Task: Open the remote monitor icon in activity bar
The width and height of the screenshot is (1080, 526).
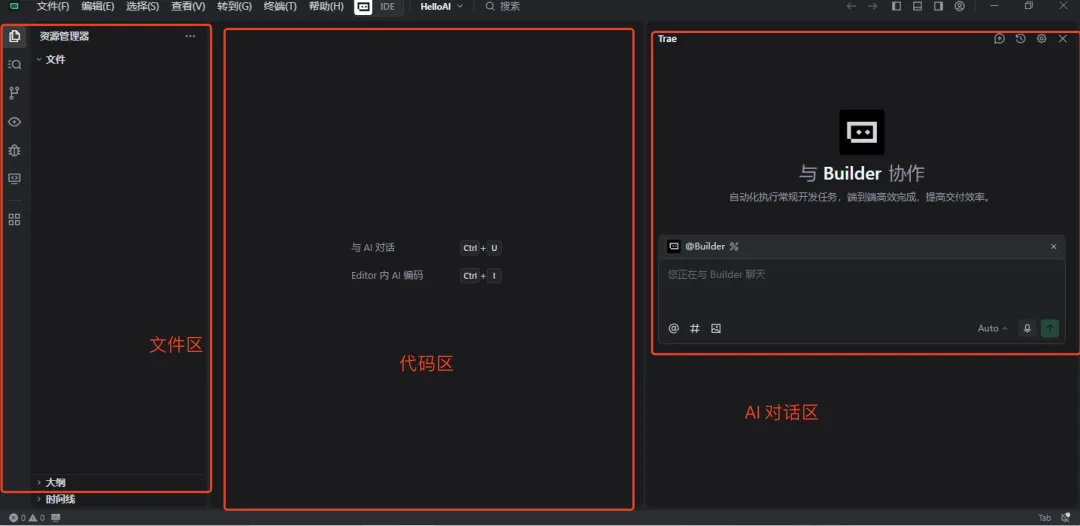Action: coord(14,178)
